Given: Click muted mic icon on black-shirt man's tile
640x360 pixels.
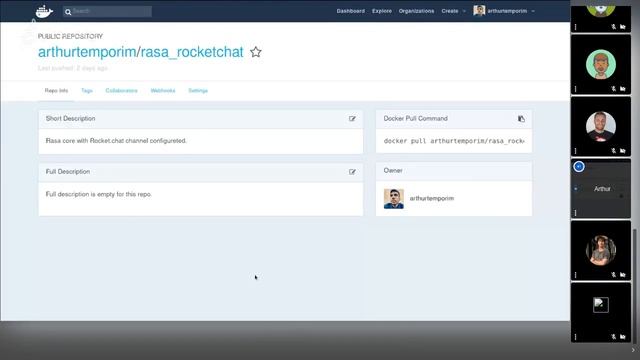Looking at the screenshot, I should (x=613, y=151).
